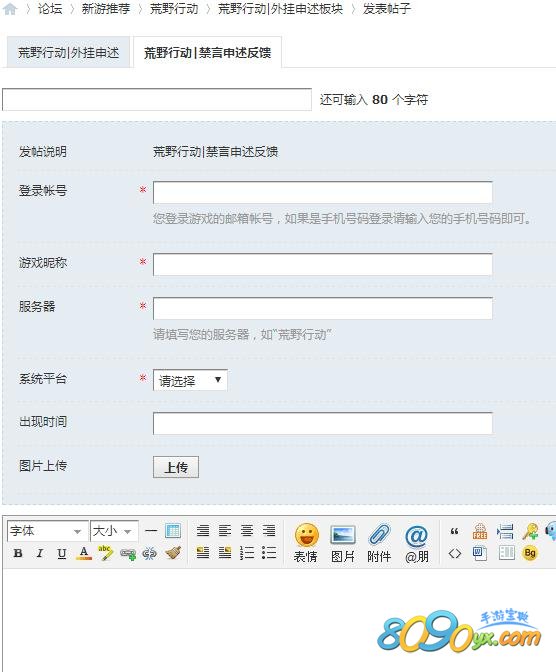Click the @朋 mention friend icon
Viewport: 556px width, 672px height.
[x=416, y=543]
